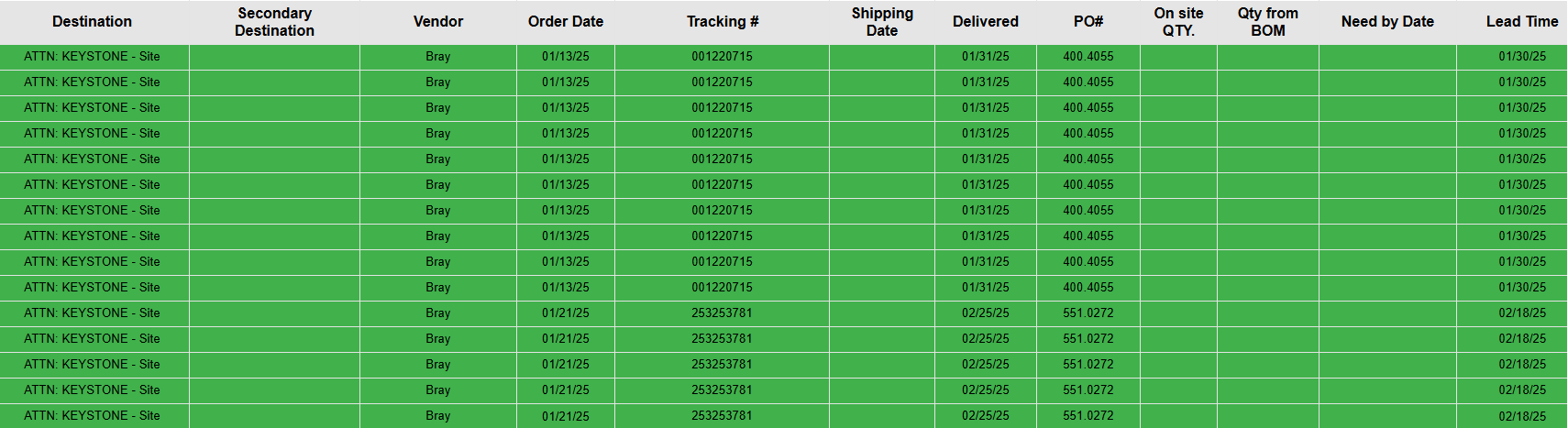Select the Qty from BOM header
The image size is (1568, 428).
[x=1268, y=22]
